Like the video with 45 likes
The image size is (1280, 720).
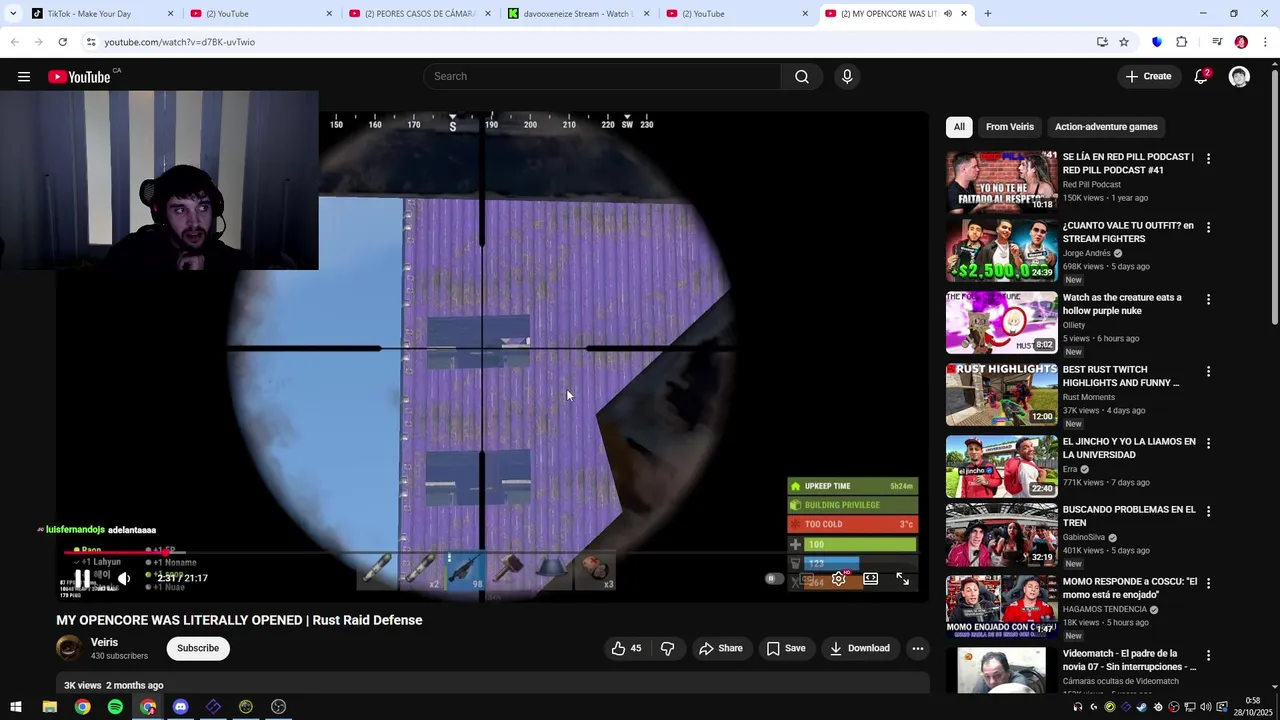click(627, 648)
